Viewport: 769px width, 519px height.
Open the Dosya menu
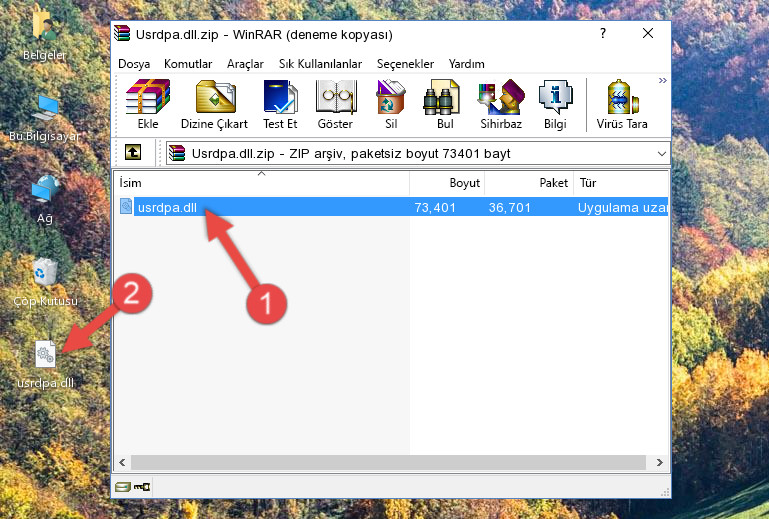134,64
